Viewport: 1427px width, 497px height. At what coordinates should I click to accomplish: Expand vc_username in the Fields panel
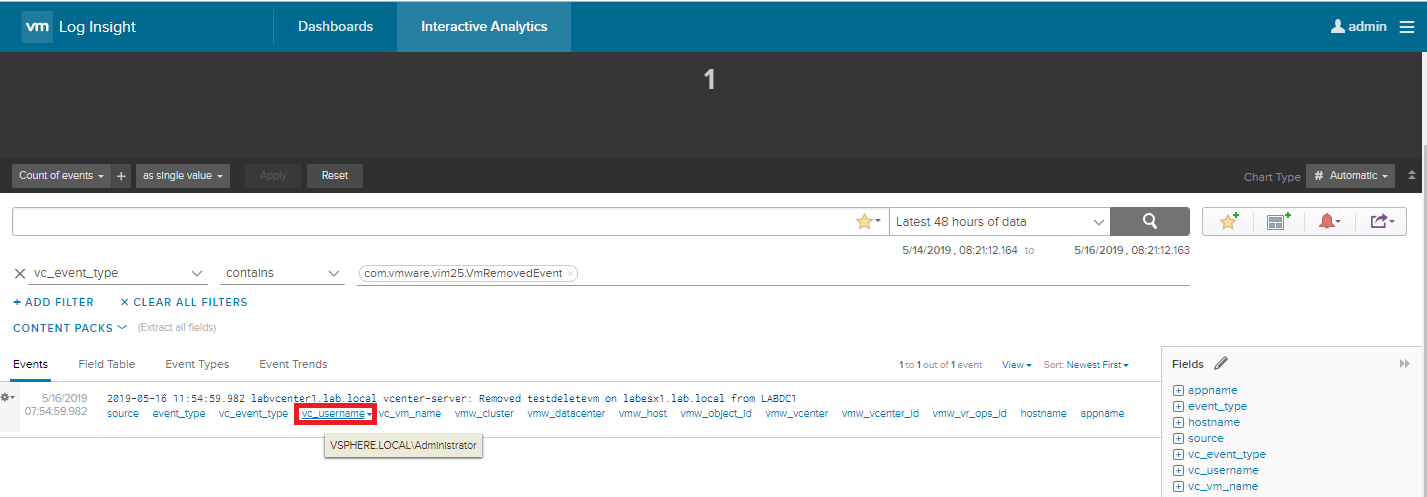1179,470
